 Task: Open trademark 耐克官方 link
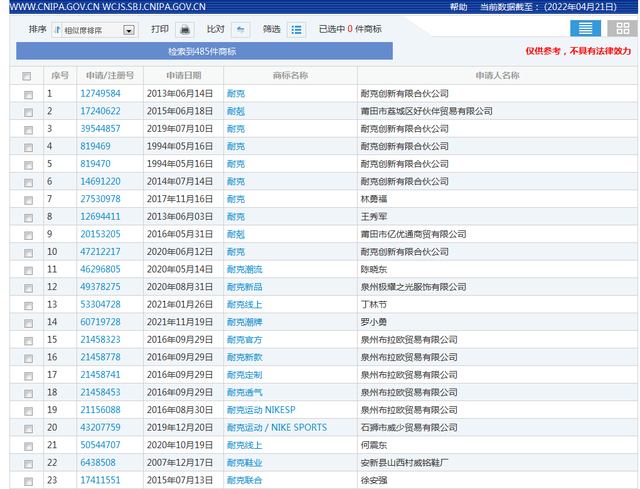[x=244, y=340]
